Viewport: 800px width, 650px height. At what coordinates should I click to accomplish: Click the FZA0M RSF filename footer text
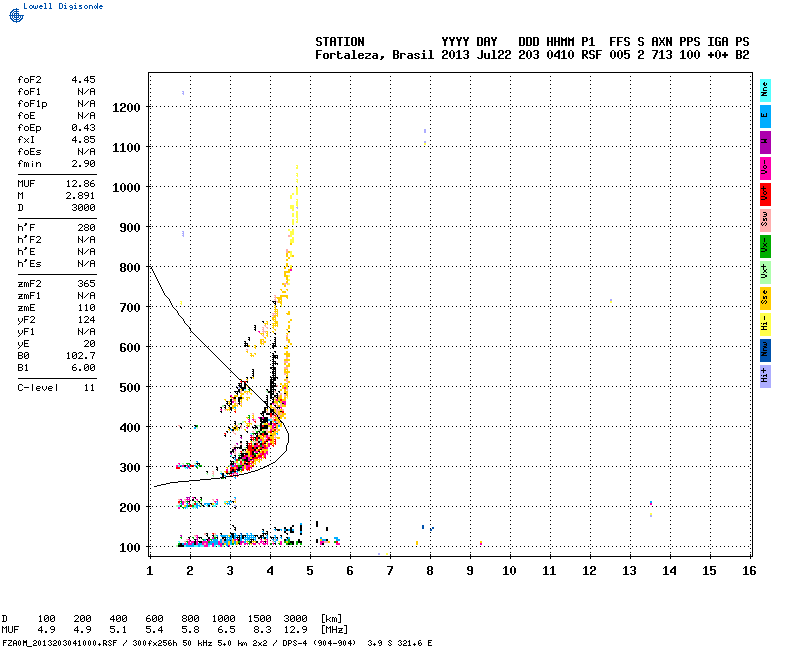(60, 643)
